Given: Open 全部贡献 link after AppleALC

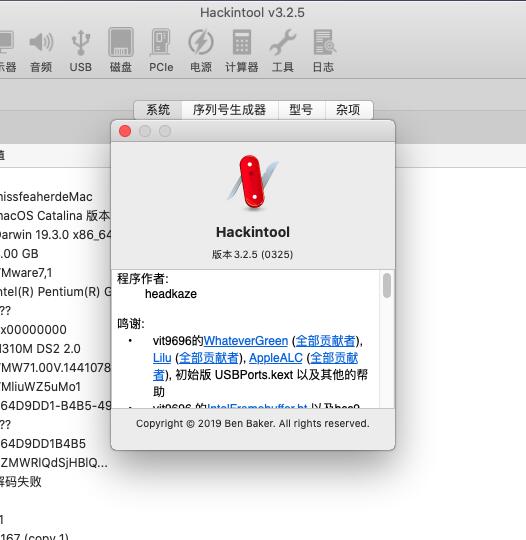Looking at the screenshot, I should 334,358.
